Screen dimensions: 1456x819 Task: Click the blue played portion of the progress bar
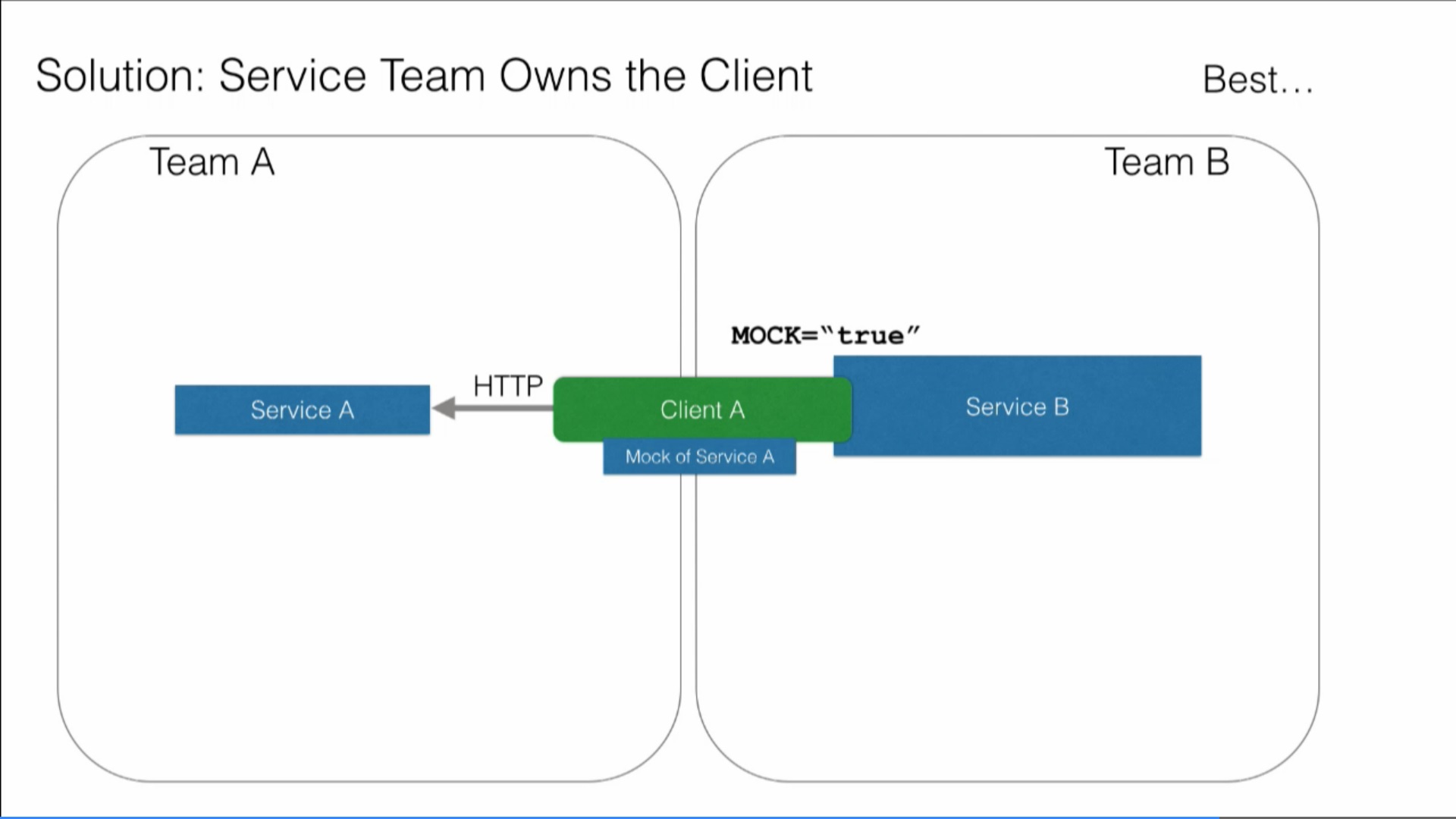coord(607,817)
